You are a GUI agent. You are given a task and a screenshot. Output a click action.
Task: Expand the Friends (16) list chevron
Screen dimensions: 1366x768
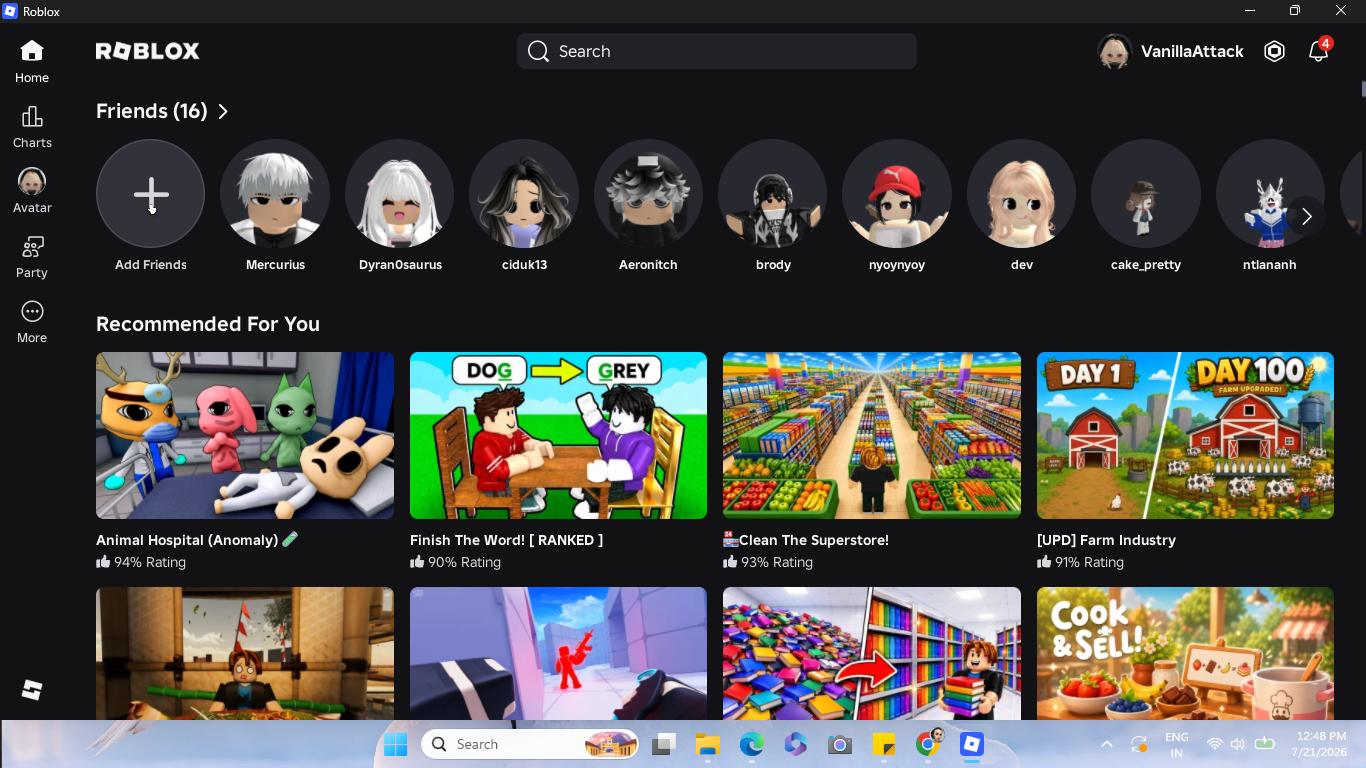tap(223, 111)
